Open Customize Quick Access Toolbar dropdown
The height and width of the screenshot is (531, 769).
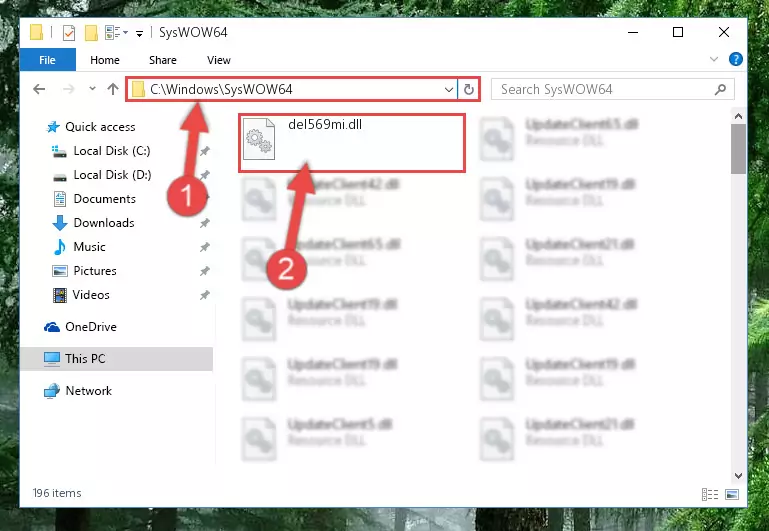139,33
